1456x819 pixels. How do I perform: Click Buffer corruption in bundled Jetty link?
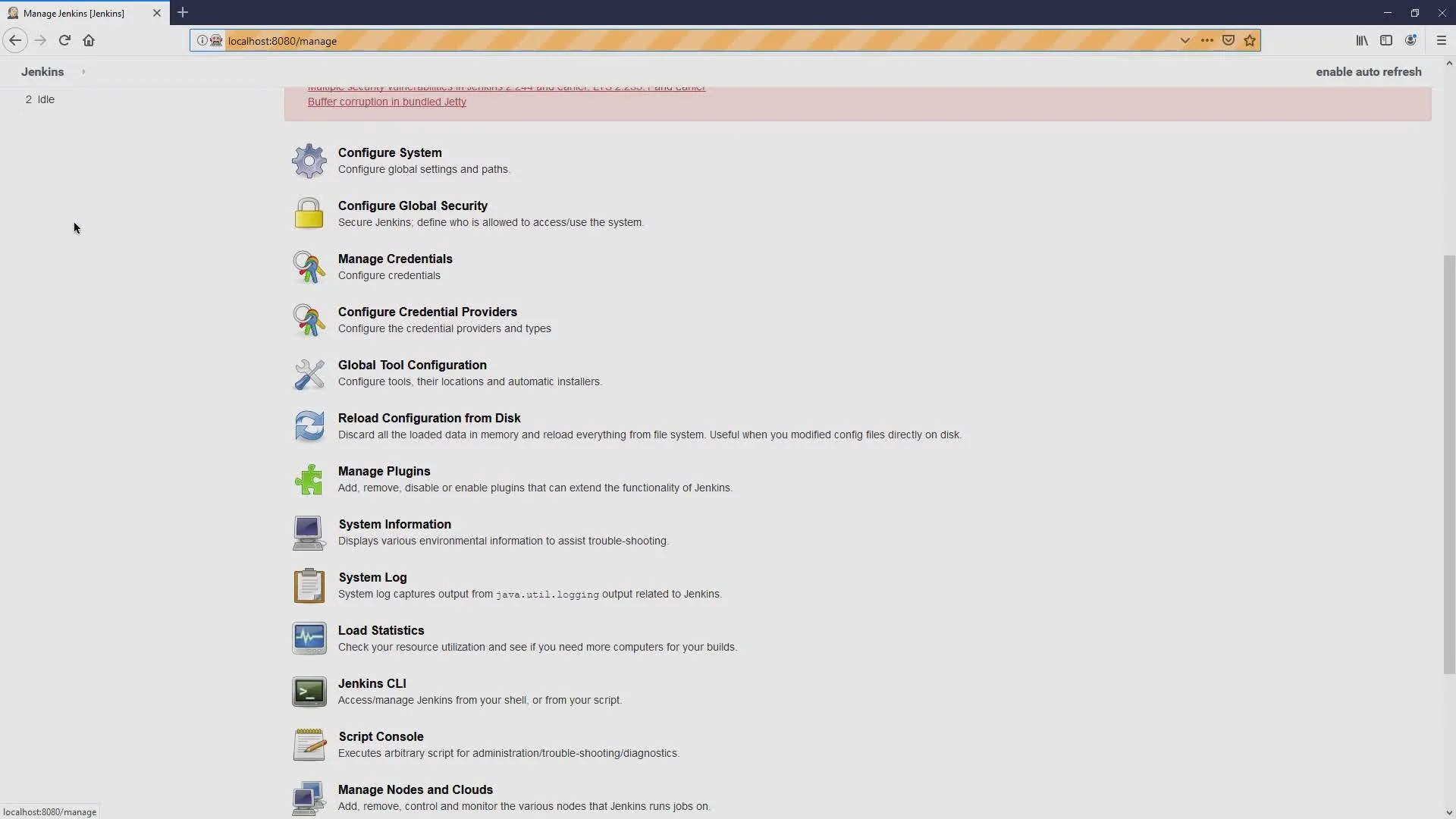point(386,101)
